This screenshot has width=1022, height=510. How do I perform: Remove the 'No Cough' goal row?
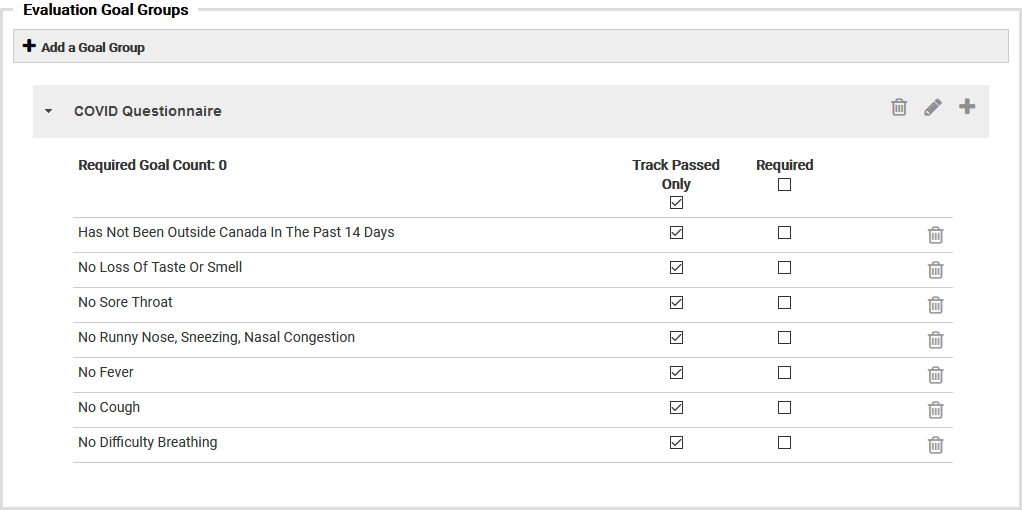[x=935, y=410]
